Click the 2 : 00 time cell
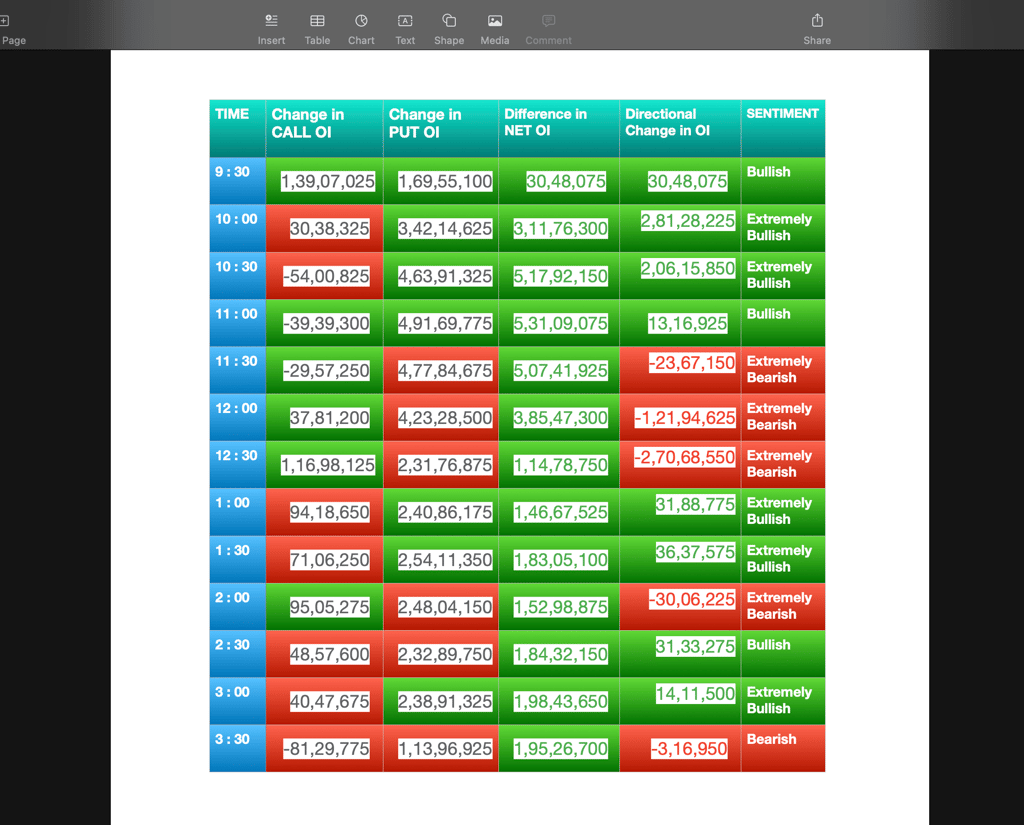Screen dimensions: 1024x825 point(238,606)
